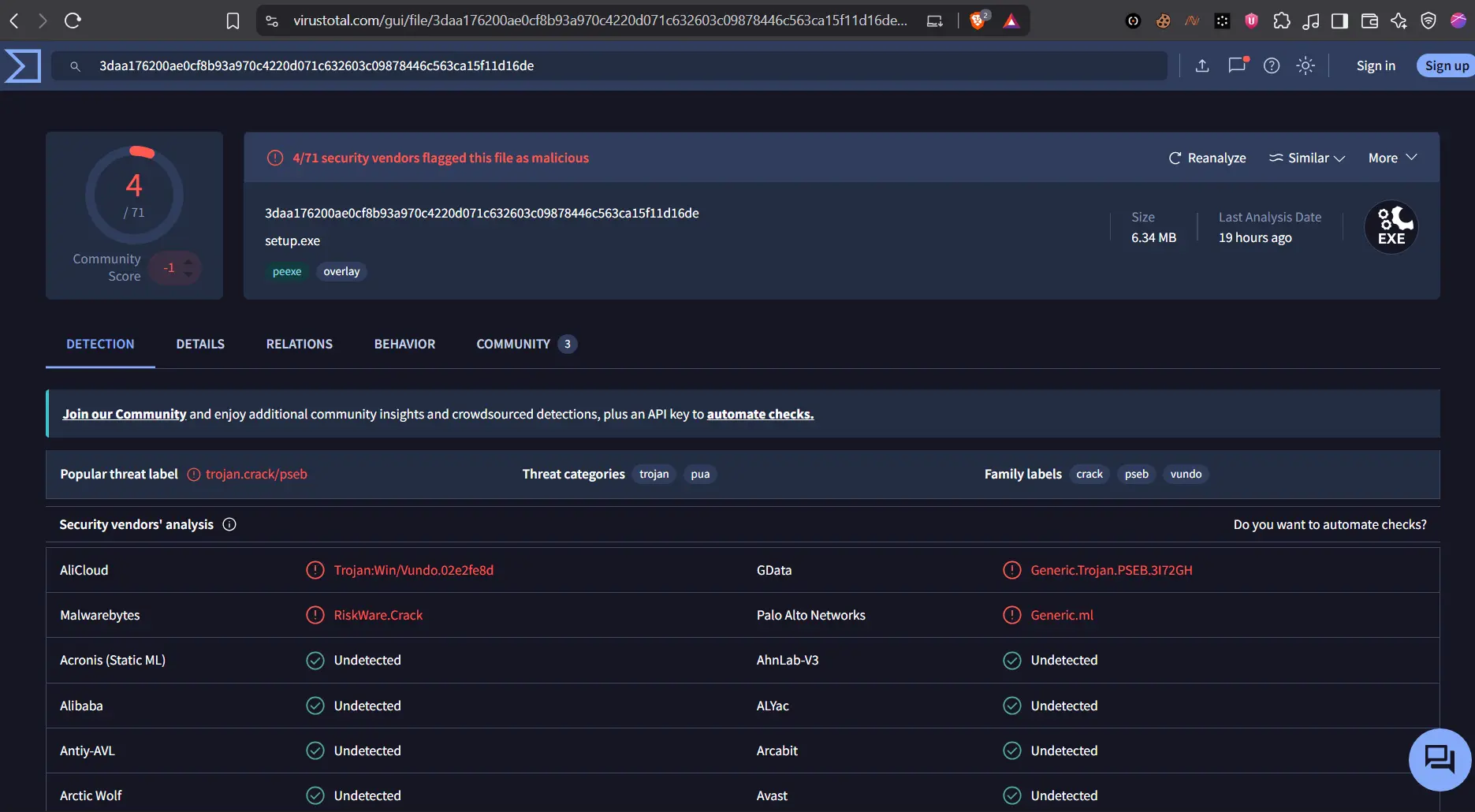
Task: Go forward to the next page
Action: click(43, 20)
